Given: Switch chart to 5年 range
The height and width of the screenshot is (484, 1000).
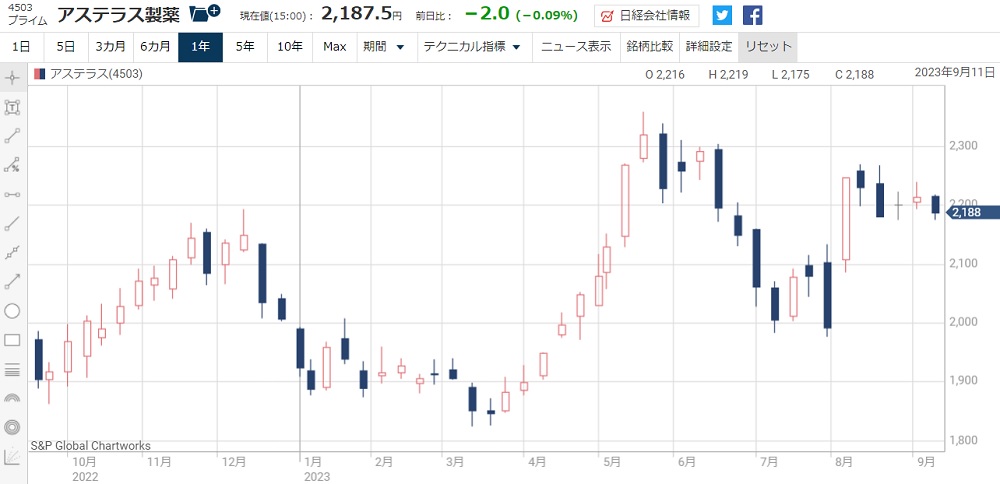Looking at the screenshot, I should click(x=245, y=47).
